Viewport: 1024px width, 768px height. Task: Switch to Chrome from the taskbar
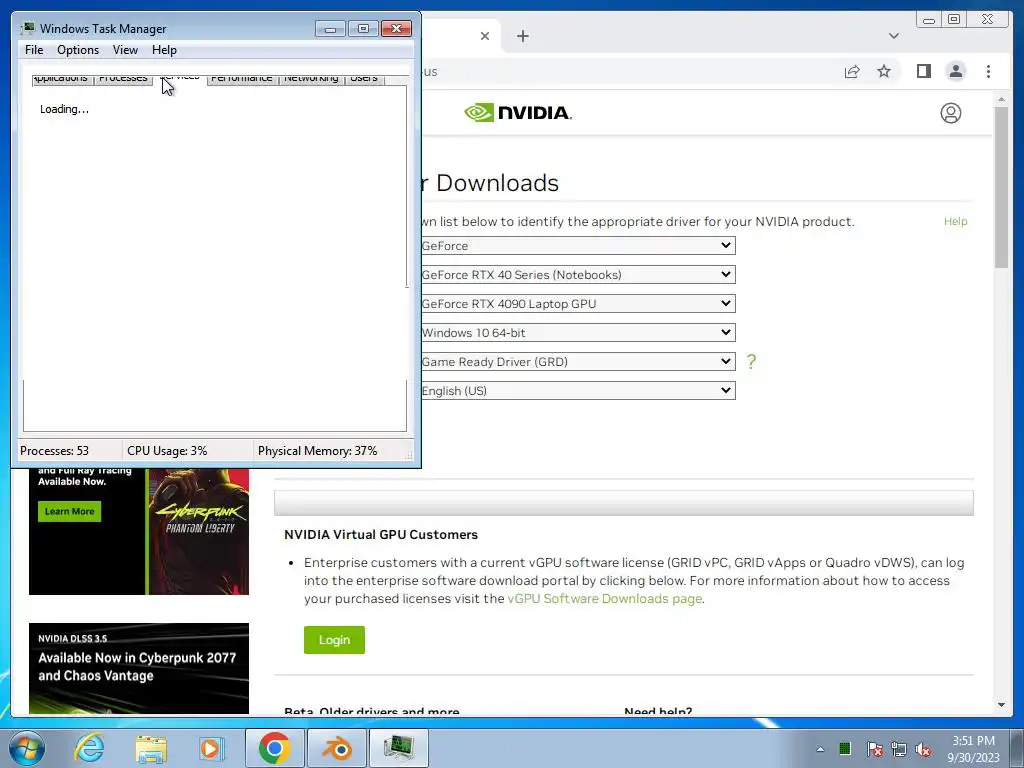coord(274,748)
